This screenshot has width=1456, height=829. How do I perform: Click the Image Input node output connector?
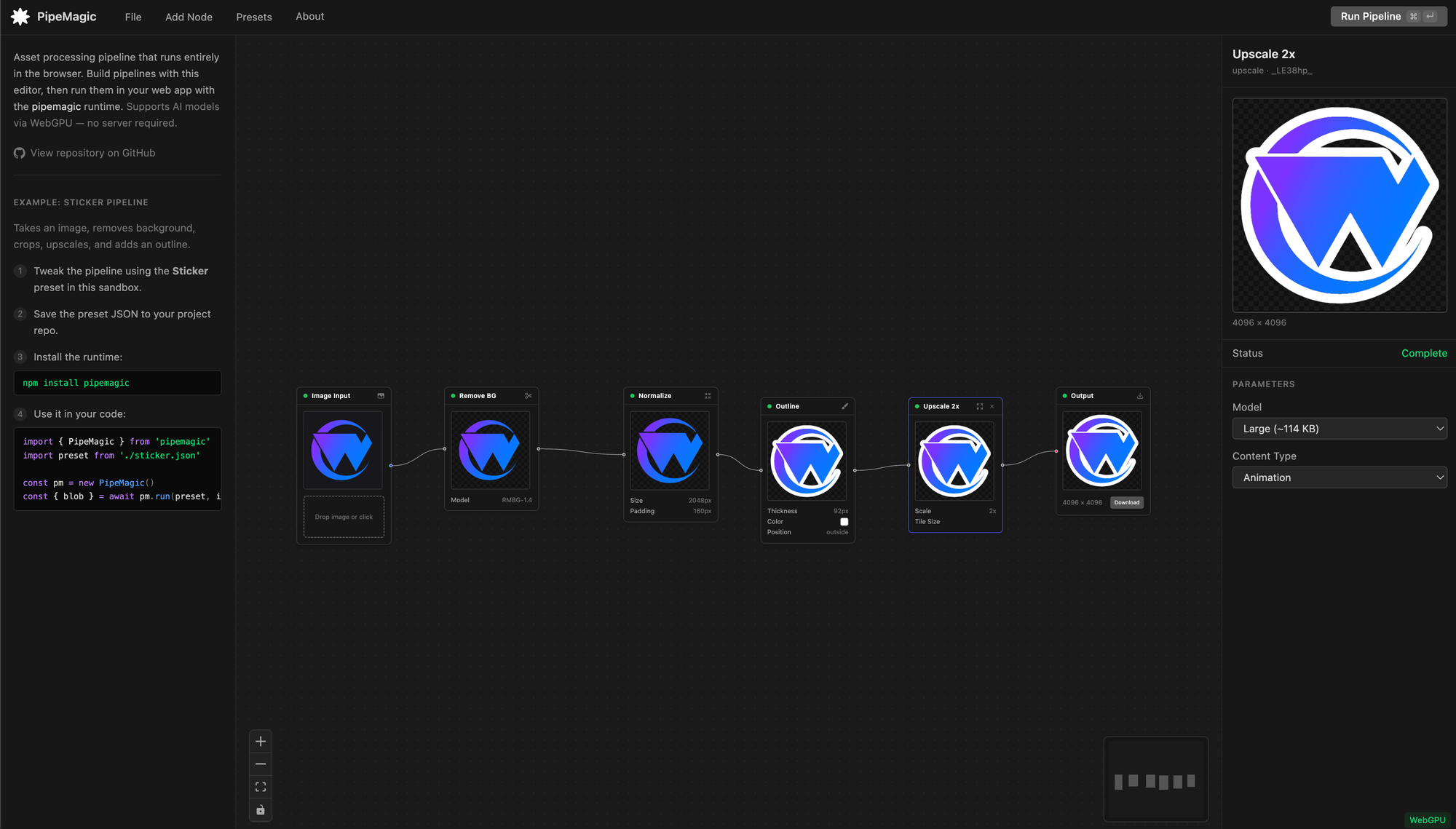click(x=391, y=465)
